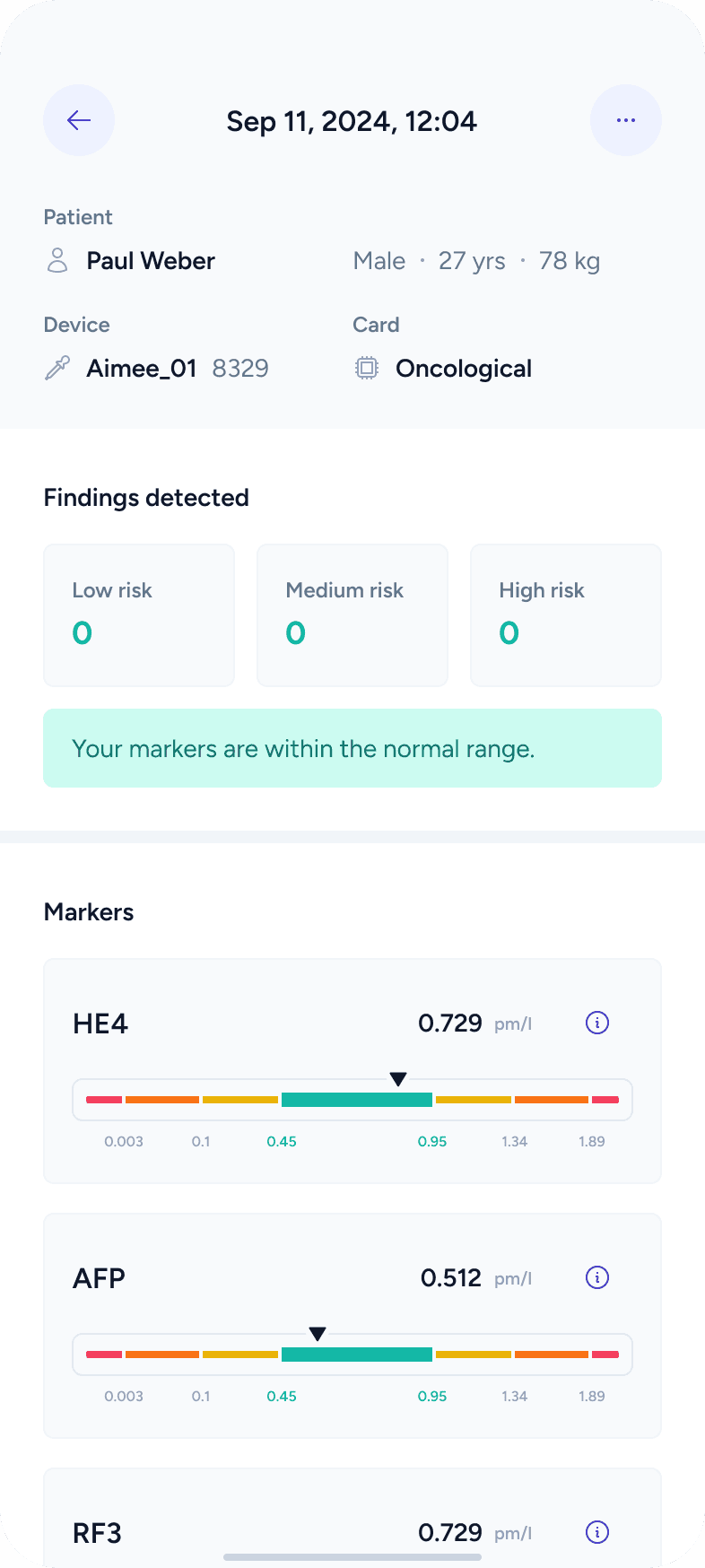This screenshot has height=1568, width=705.
Task: Tap the normal range status banner
Action: 352,748
